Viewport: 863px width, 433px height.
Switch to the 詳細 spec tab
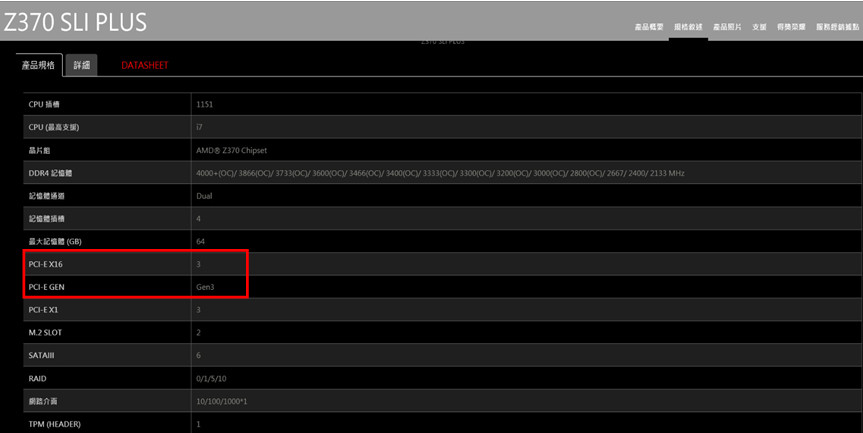click(x=81, y=65)
